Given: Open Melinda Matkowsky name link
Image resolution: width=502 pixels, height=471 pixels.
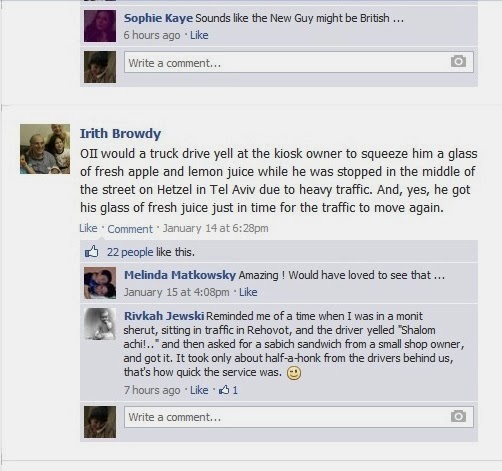Looking at the screenshot, I should [x=180, y=275].
